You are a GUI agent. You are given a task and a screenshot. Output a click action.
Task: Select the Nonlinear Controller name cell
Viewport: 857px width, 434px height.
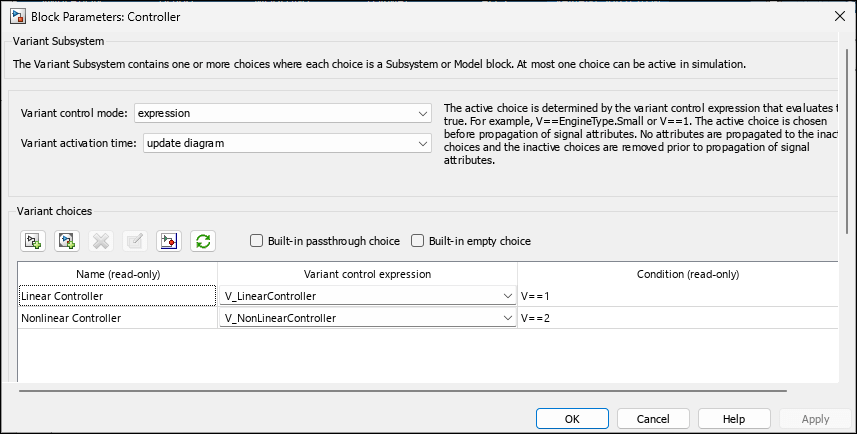(117, 318)
